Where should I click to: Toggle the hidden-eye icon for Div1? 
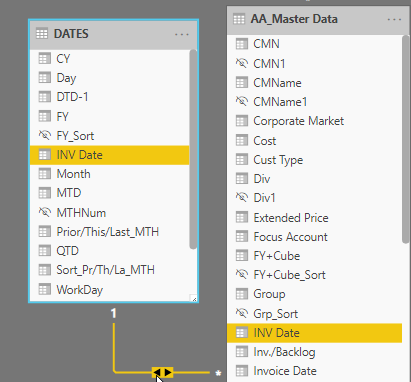242,197
